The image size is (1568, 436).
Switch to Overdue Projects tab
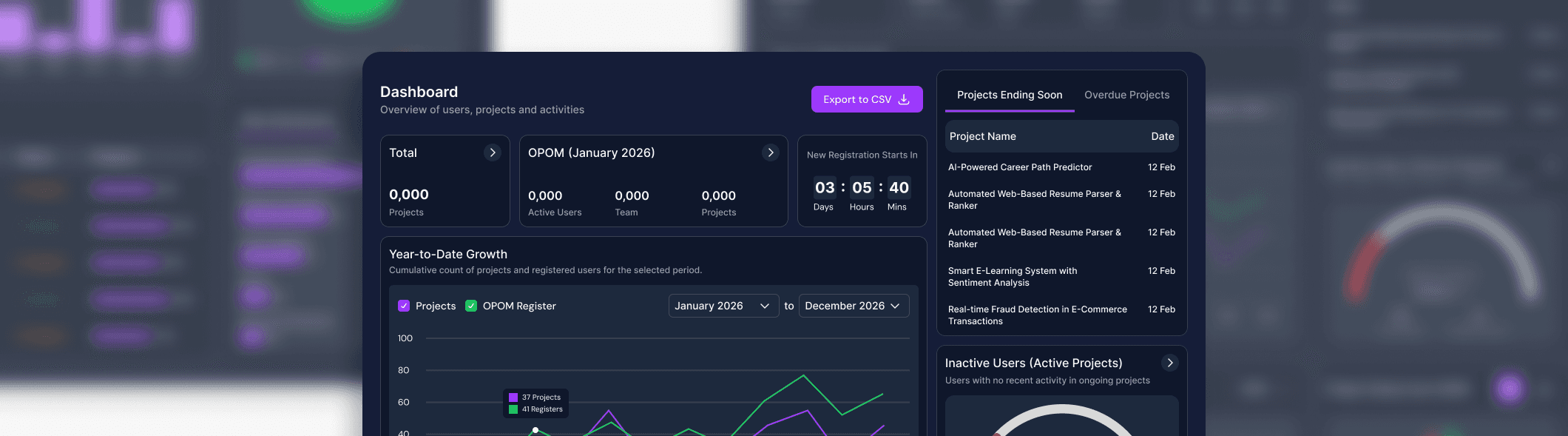1127,95
